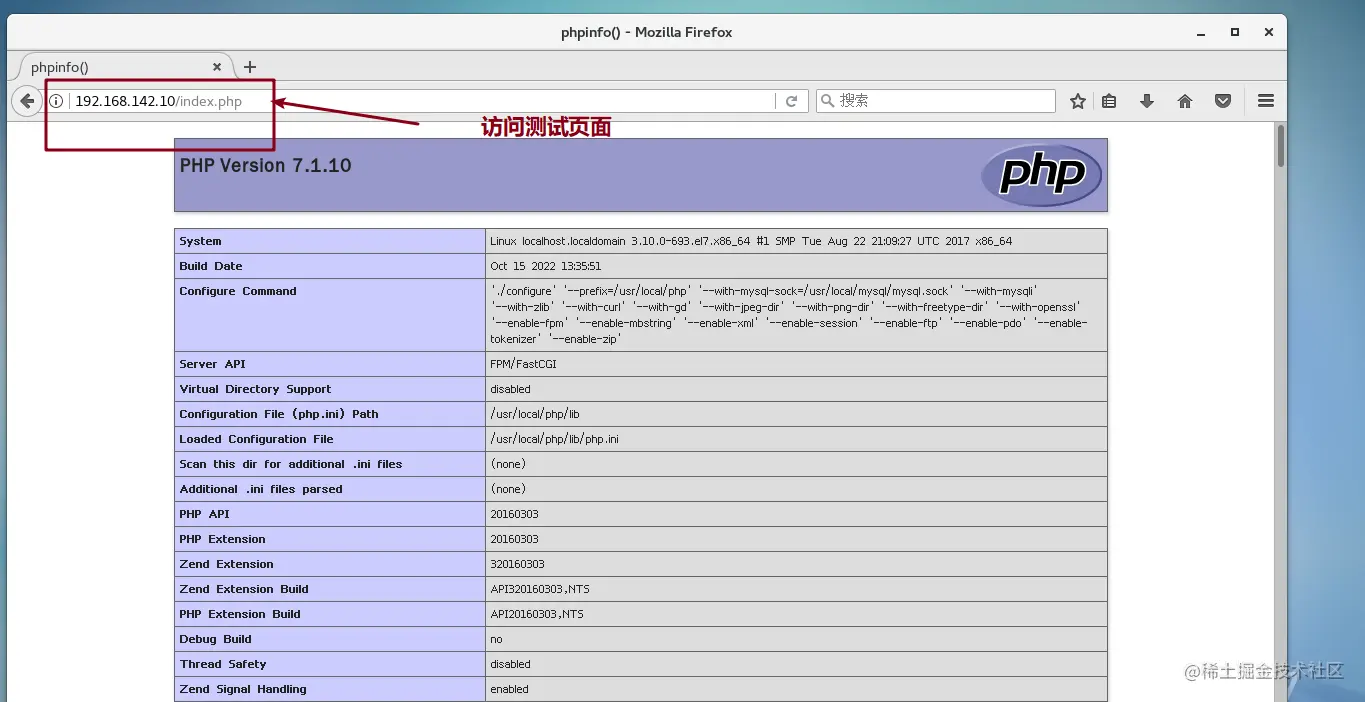Close the phpinfo() tab
Viewport: 1365px width, 702px height.
point(216,66)
